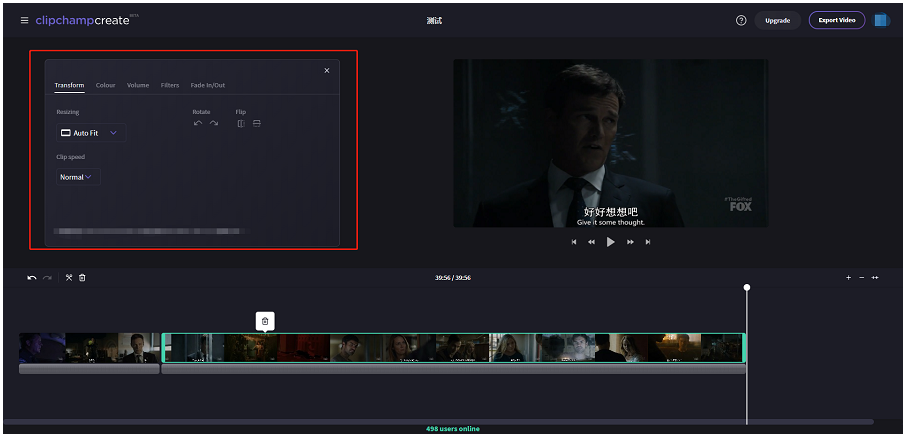Zoom out the timeline
908x438 pixels.
click(x=862, y=278)
